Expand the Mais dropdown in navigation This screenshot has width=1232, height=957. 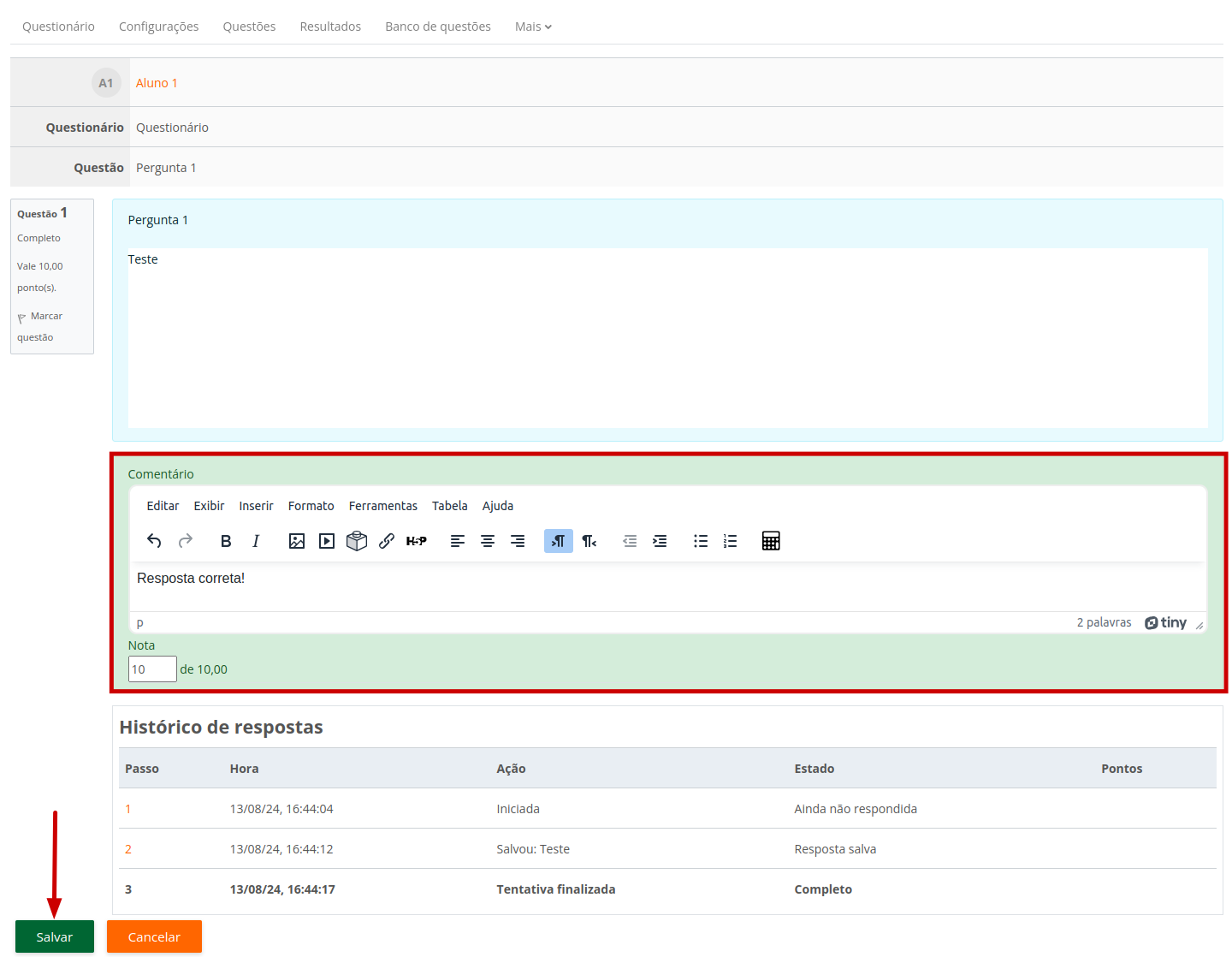coord(533,27)
